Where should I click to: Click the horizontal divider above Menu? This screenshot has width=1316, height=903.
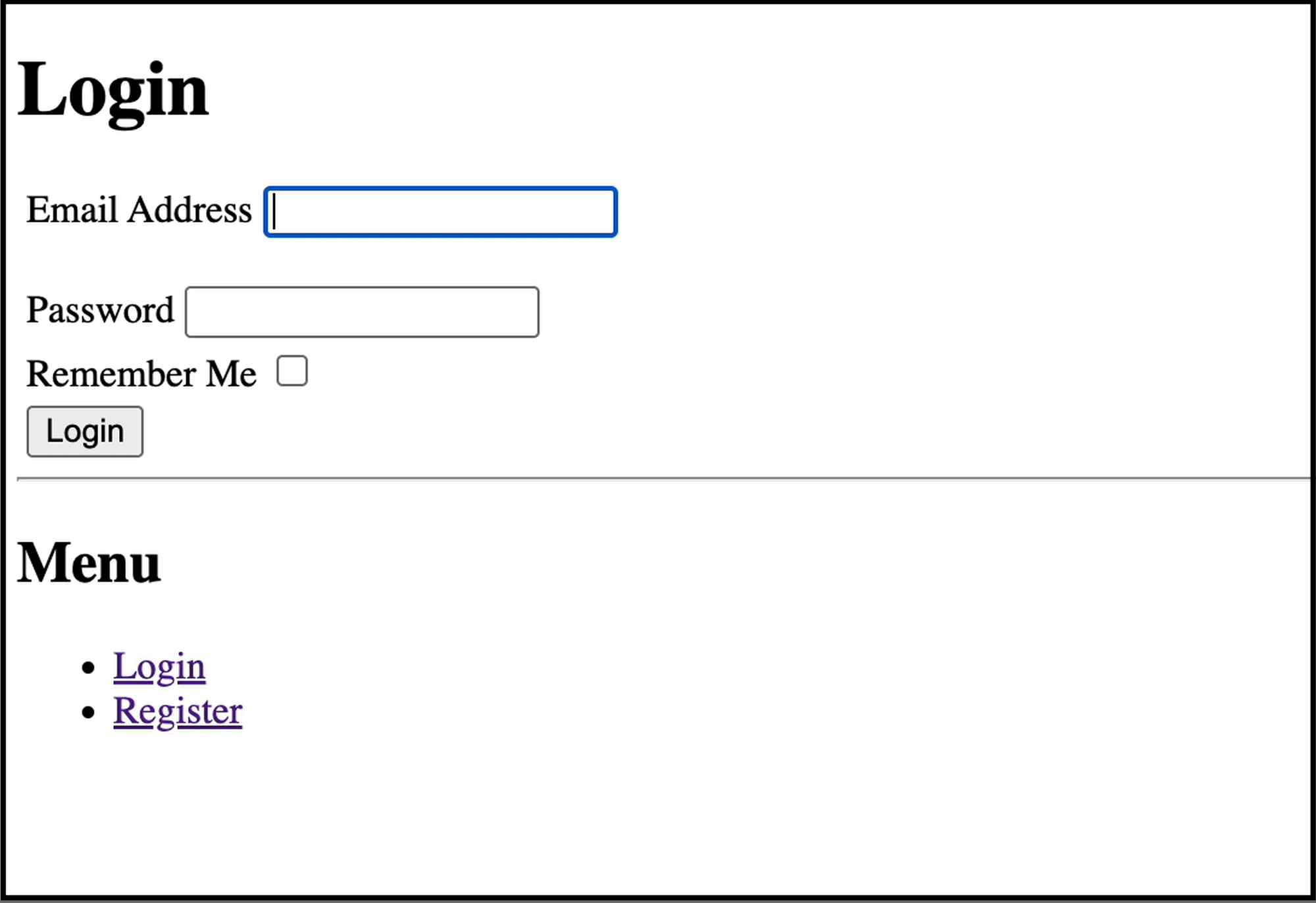coord(658,478)
